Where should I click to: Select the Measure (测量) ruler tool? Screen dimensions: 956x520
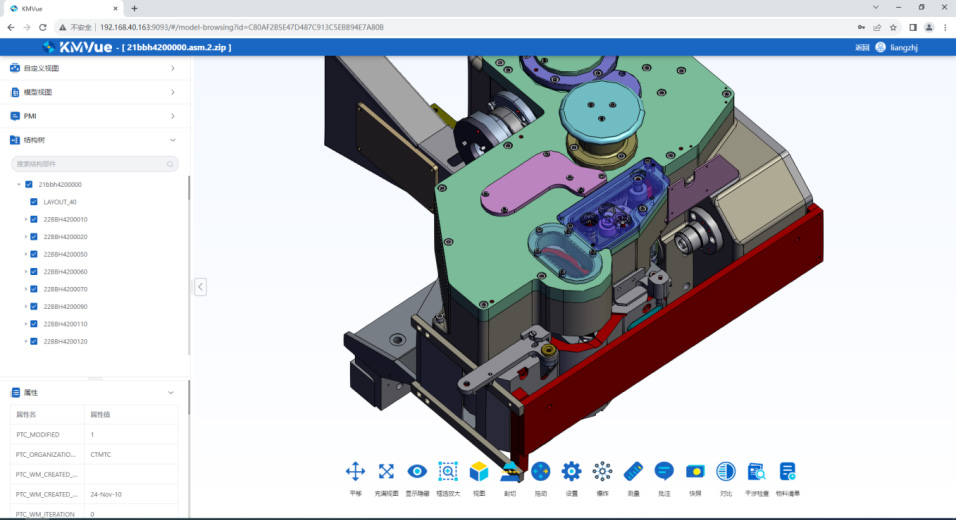tap(633, 471)
